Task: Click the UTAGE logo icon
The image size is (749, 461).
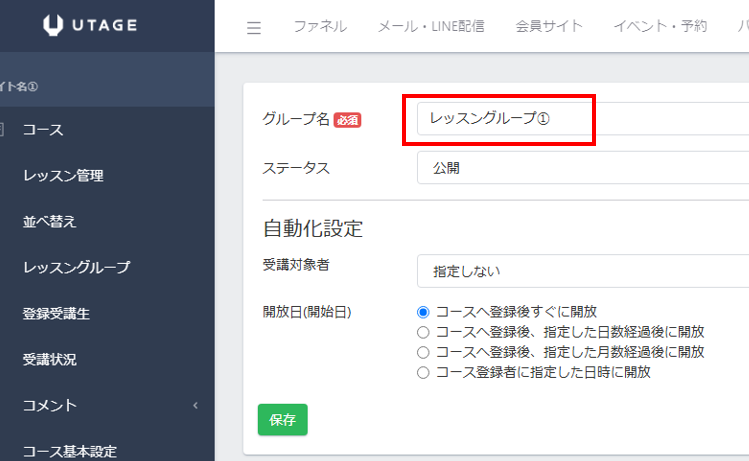Action: tap(54, 26)
